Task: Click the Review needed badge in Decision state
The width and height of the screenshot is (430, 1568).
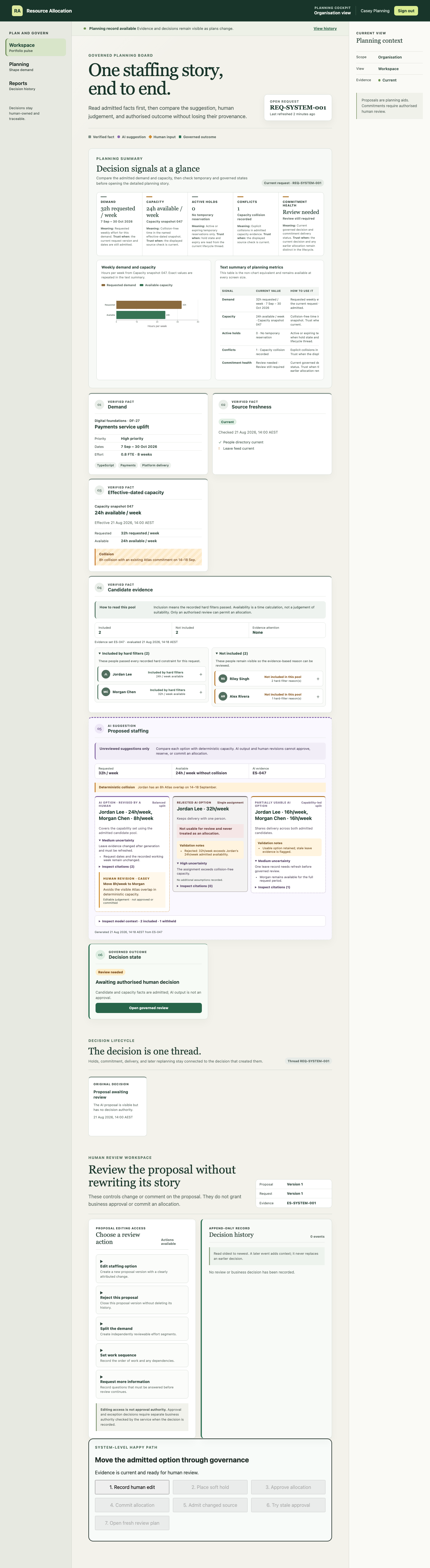Action: (110, 972)
